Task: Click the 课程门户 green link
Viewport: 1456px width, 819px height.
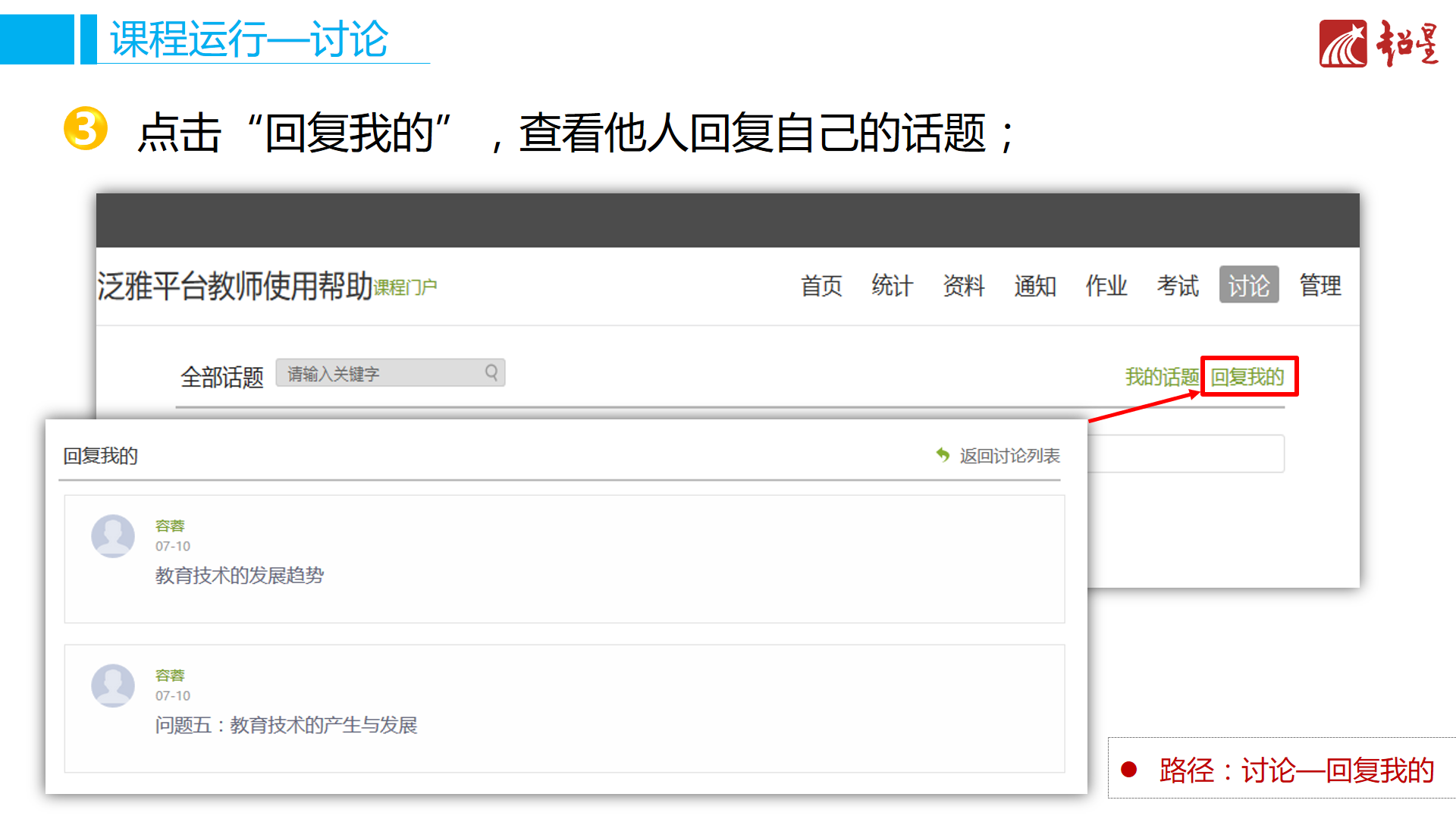Action: point(405,287)
